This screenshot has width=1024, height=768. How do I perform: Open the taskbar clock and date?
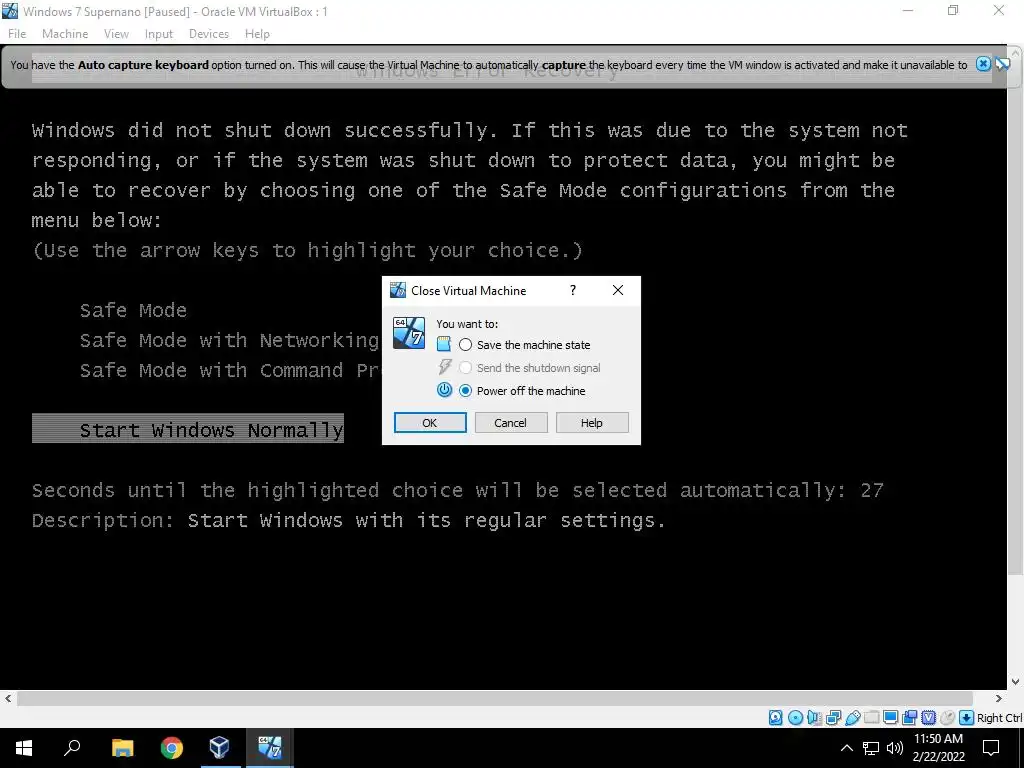click(x=938, y=748)
